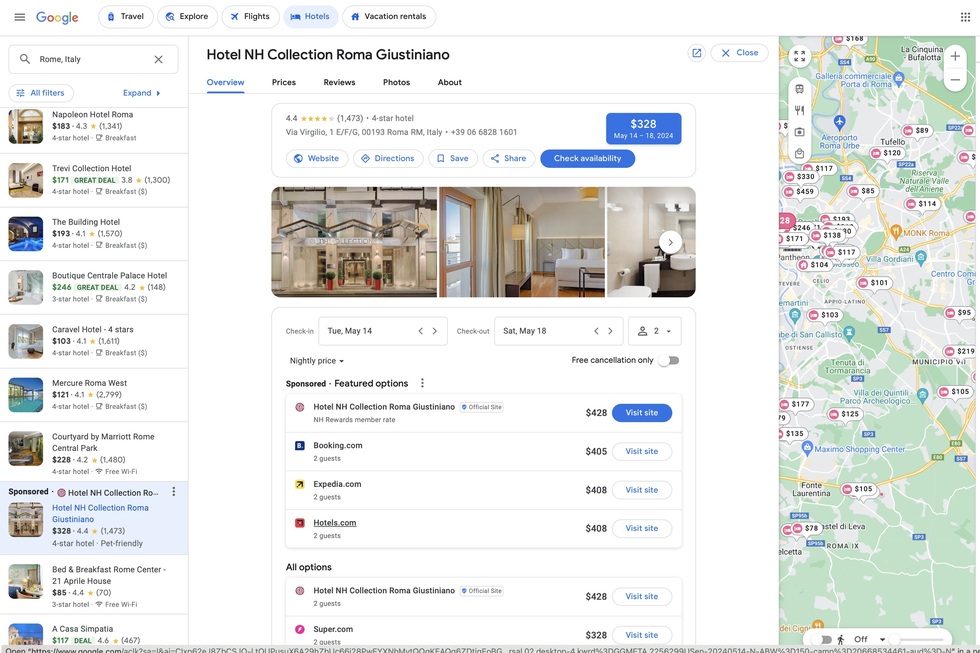Screen dimensions: 980x653
Task: Open the Check-in date field
Action: [x=382, y=331]
